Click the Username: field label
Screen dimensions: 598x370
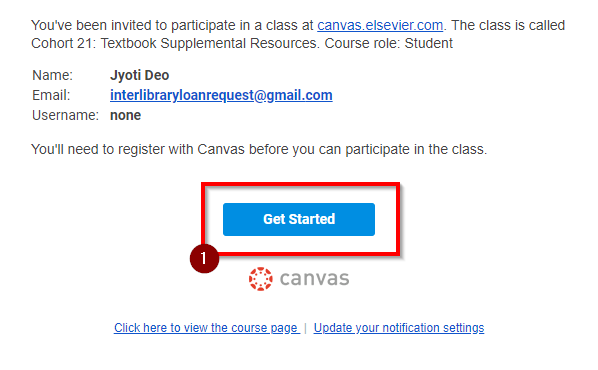point(65,115)
